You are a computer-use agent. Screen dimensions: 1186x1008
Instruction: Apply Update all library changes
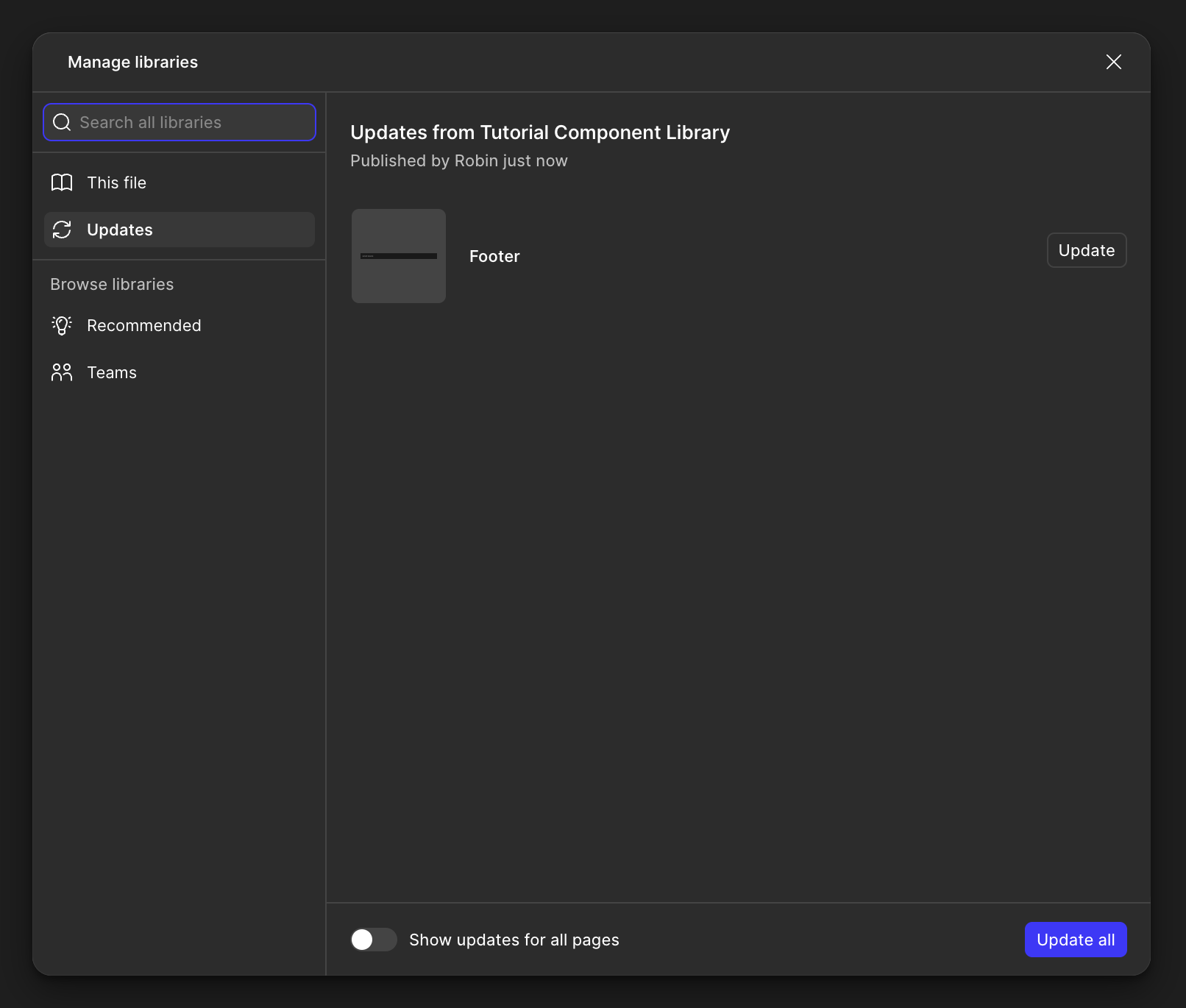pyautogui.click(x=1075, y=940)
